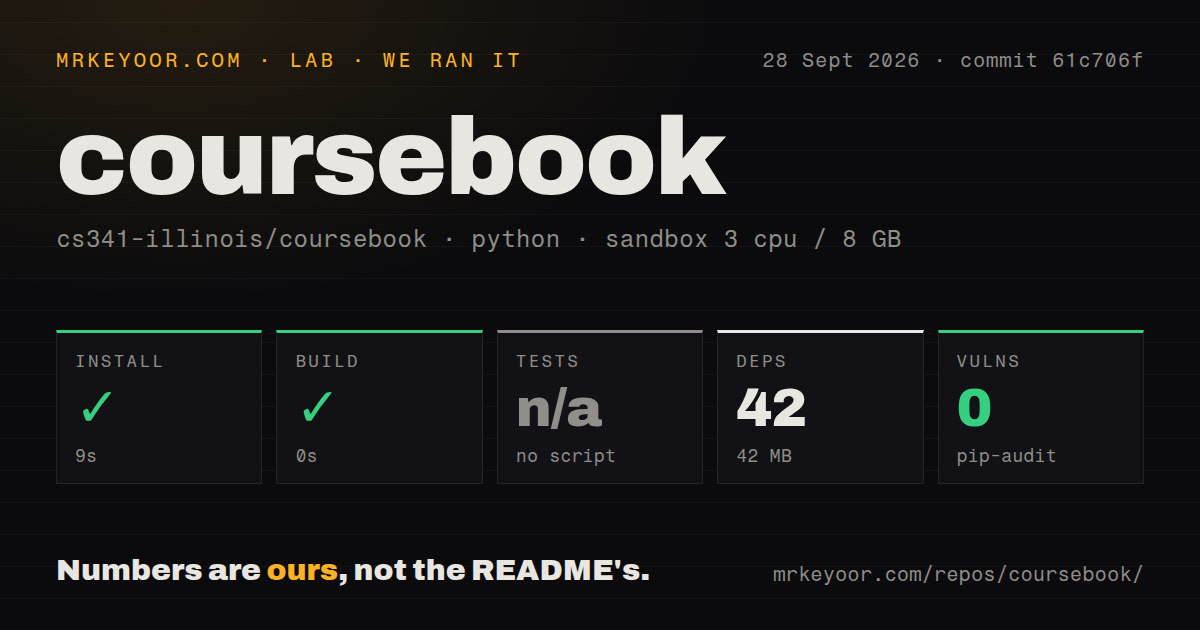The height and width of the screenshot is (630, 1200).
Task: Click the '42 MB' size text
Action: pos(764,456)
